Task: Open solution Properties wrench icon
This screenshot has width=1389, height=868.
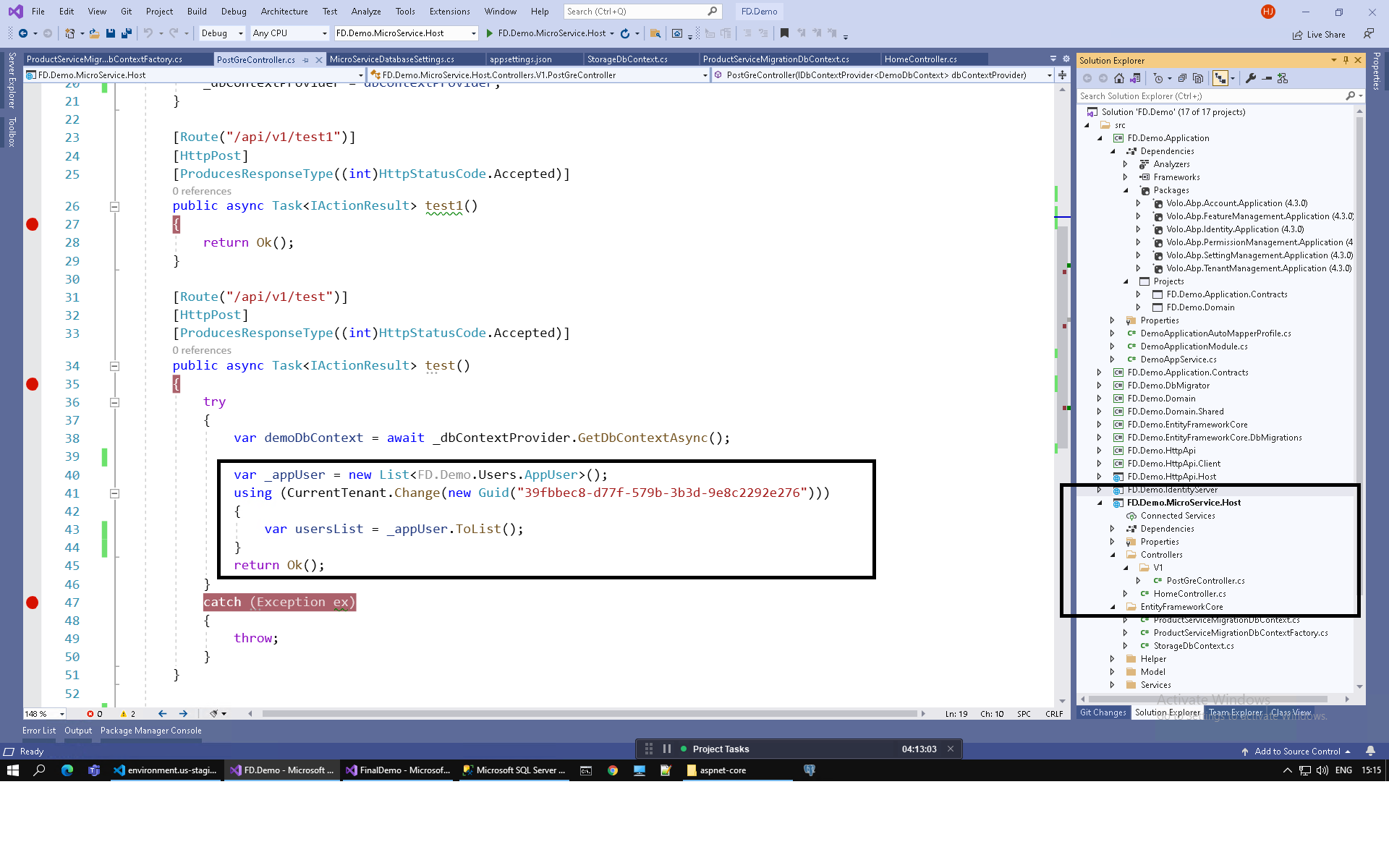Action: pyautogui.click(x=1251, y=78)
